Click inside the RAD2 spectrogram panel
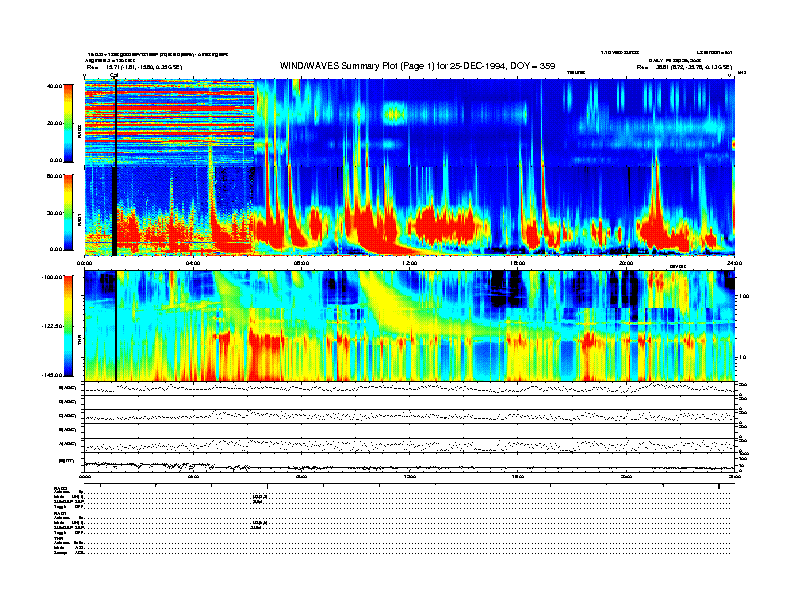 410,123
